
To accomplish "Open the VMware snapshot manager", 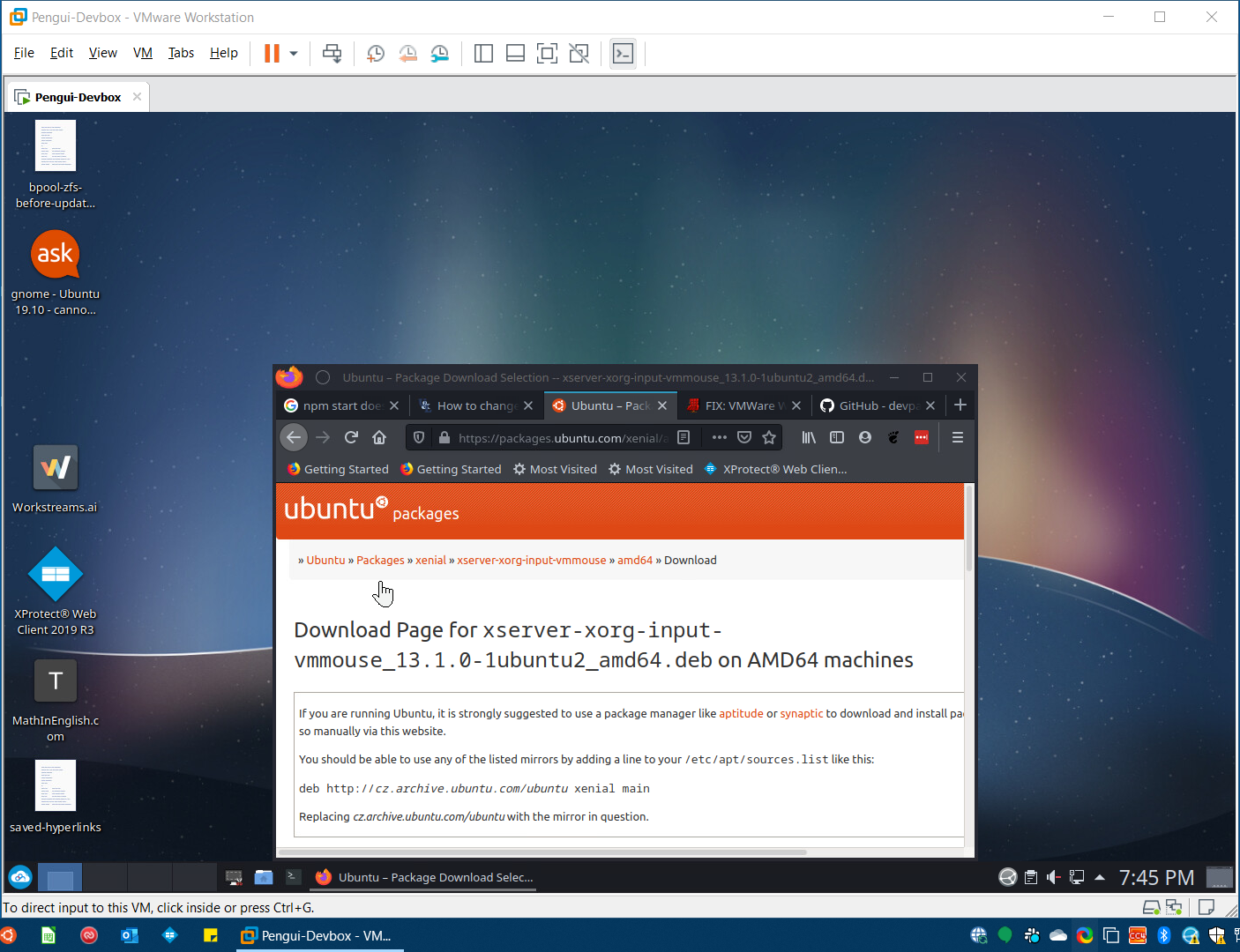I will 439,54.
